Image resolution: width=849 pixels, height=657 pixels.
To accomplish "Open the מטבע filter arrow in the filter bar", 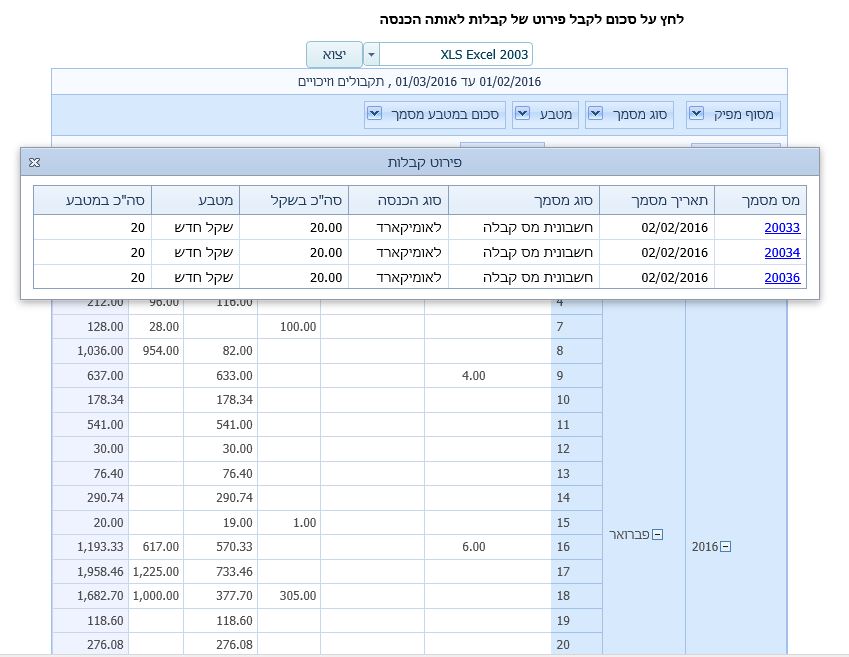I will [x=523, y=114].
